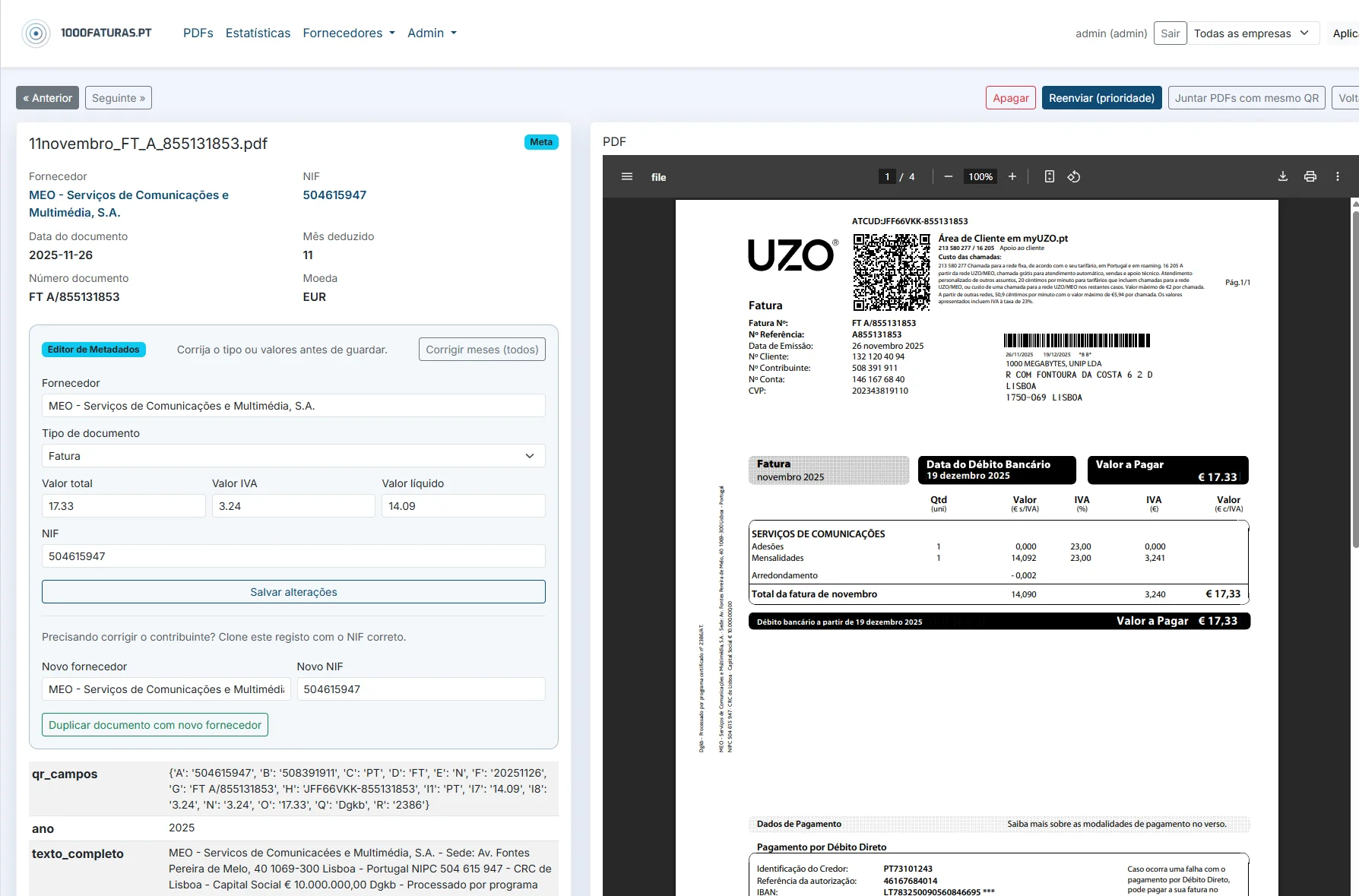Print the PDF document
Screen dimensions: 1359x896
tap(1310, 176)
